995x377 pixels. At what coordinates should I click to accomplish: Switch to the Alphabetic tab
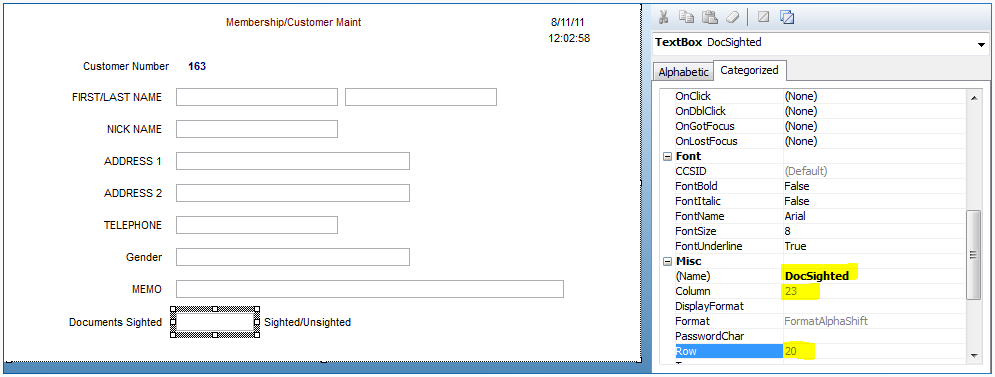(683, 72)
